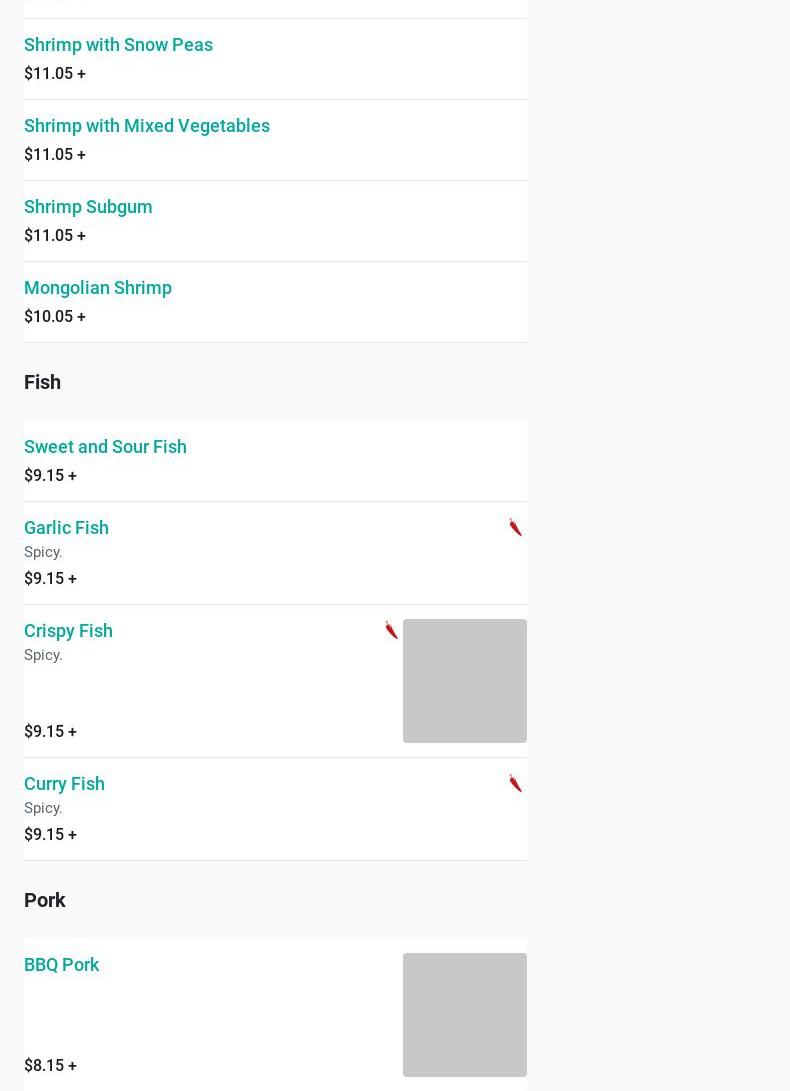Choose the Crispy Fish dish title
Image resolution: width=790 pixels, height=1091 pixels.
pyautogui.click(x=68, y=630)
